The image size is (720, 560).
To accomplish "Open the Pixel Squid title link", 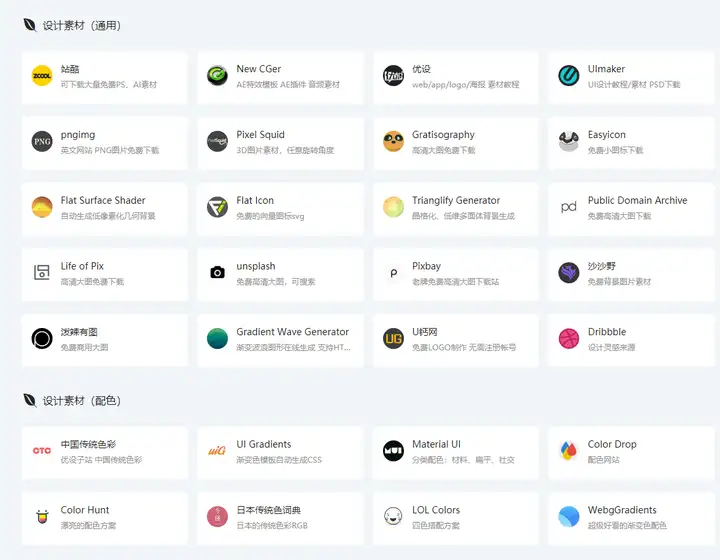I will 260,134.
